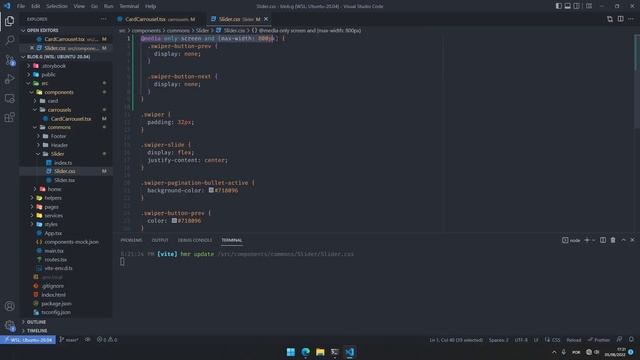Click the Open Changes editor icon

click(x=610, y=19)
